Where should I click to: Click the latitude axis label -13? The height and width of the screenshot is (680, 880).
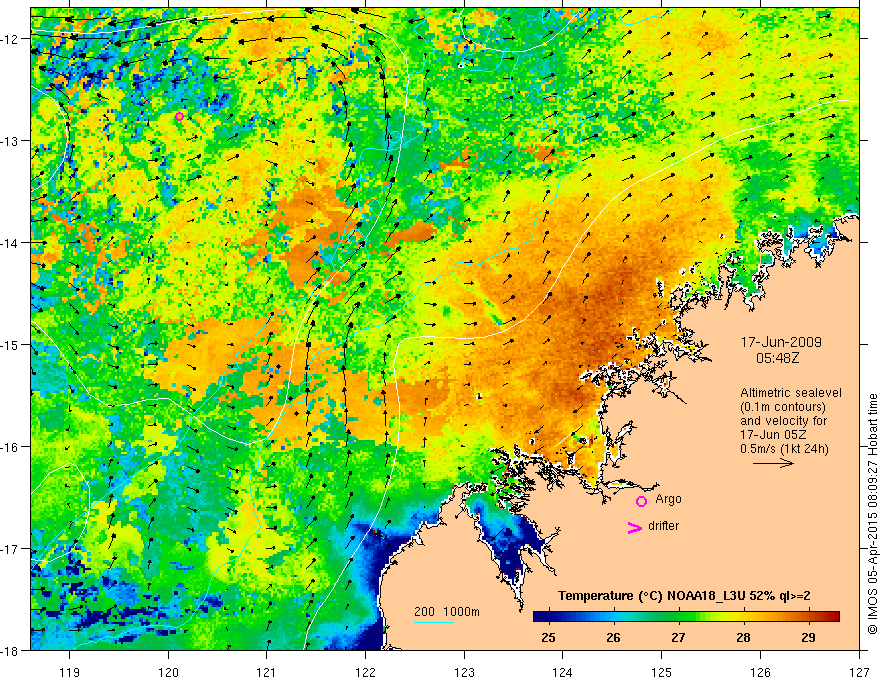(10, 141)
